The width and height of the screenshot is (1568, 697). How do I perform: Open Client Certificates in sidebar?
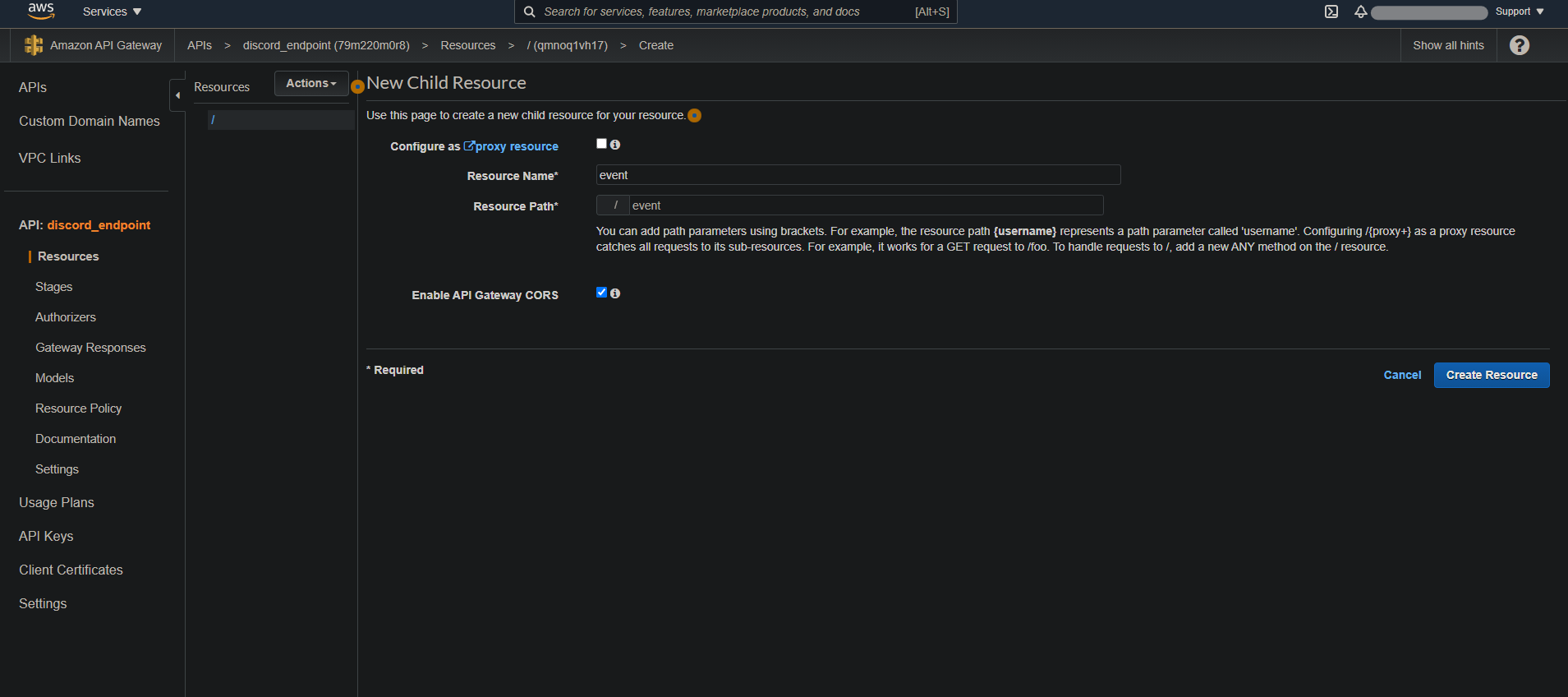pos(71,570)
